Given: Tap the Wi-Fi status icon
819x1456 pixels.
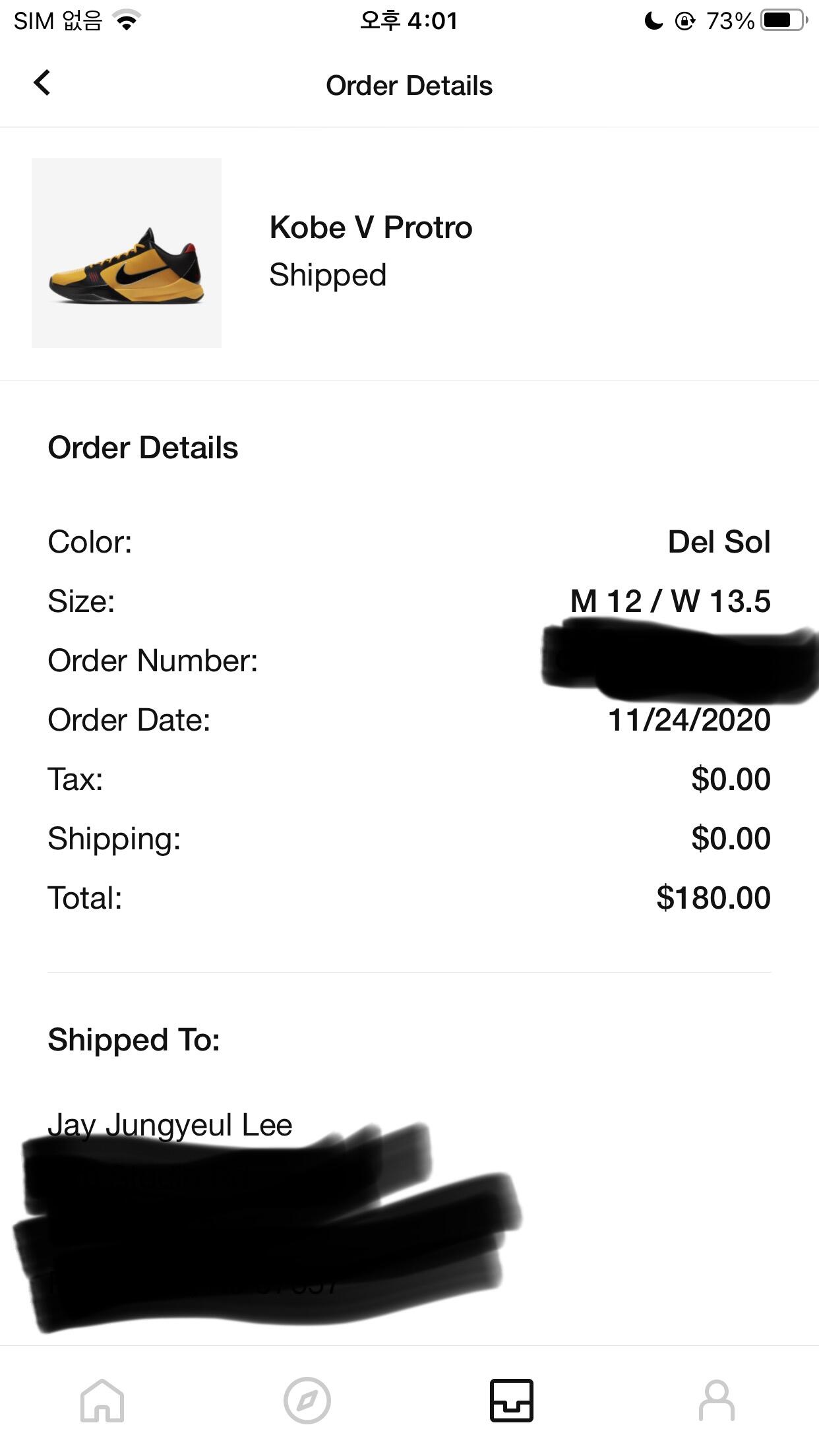Looking at the screenshot, I should pos(127,20).
